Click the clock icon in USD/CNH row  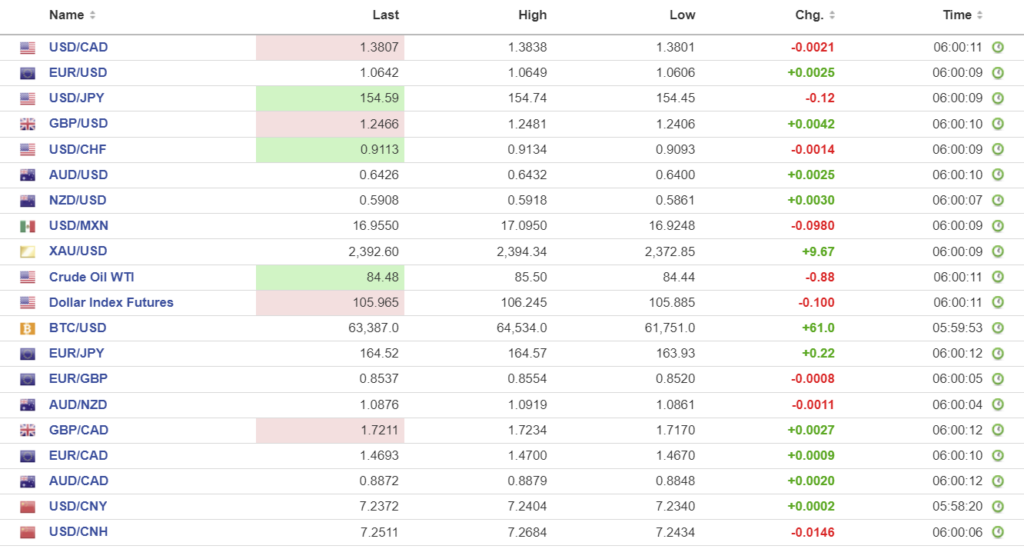[x=997, y=532]
